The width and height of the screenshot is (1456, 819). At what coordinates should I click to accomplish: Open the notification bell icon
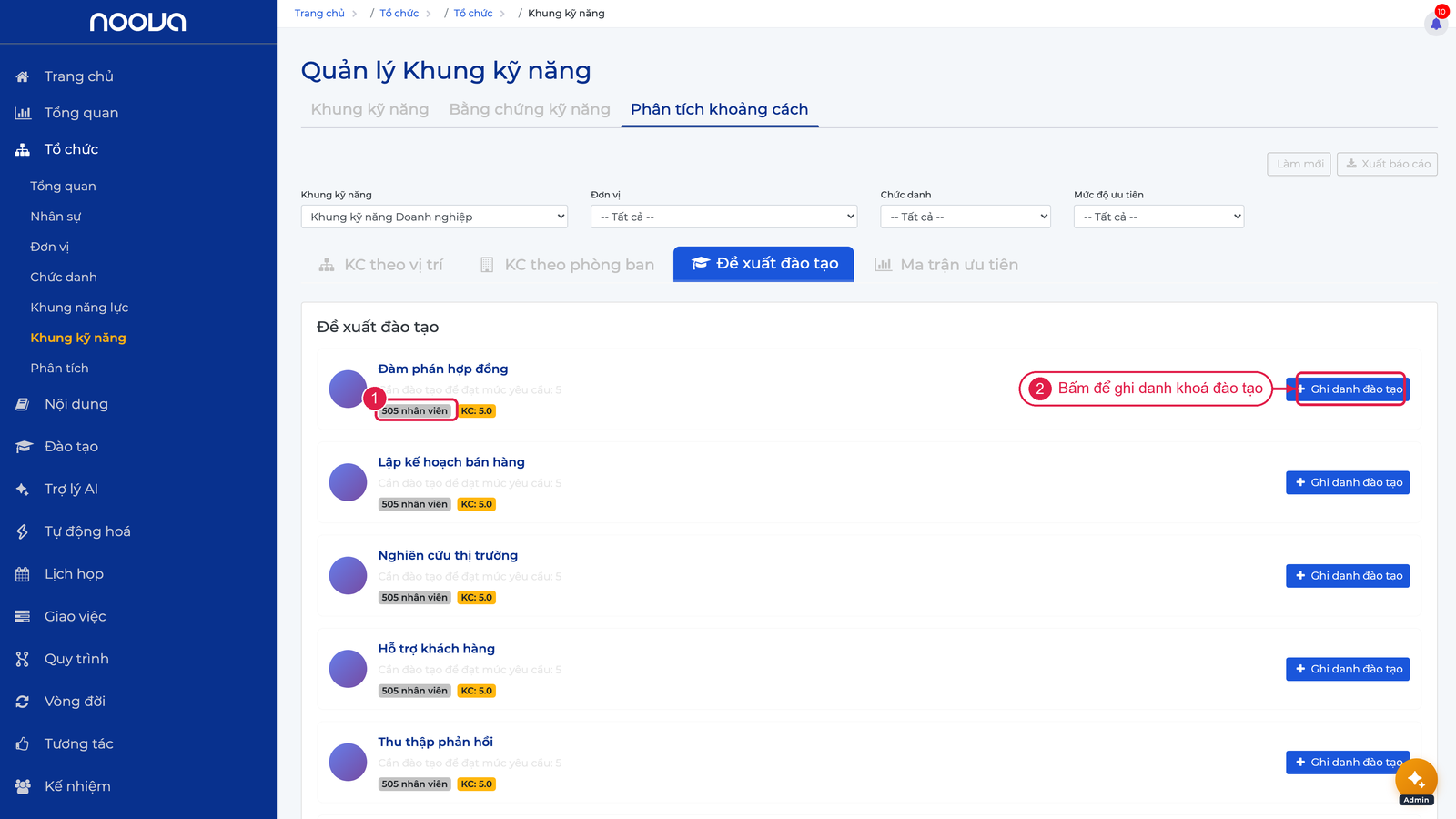click(1436, 24)
